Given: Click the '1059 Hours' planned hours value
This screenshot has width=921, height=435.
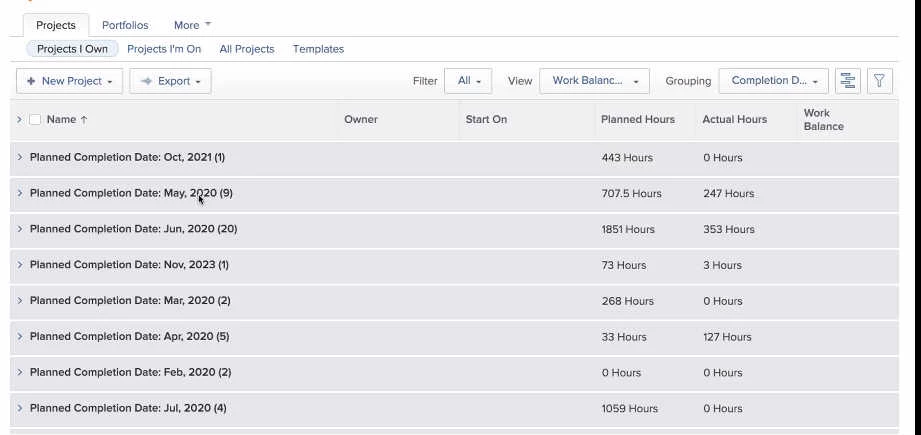Looking at the screenshot, I should [629, 409].
